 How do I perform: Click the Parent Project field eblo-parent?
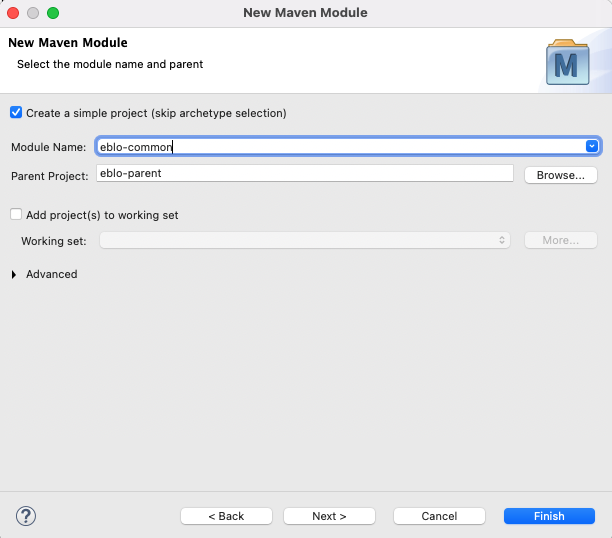point(304,173)
